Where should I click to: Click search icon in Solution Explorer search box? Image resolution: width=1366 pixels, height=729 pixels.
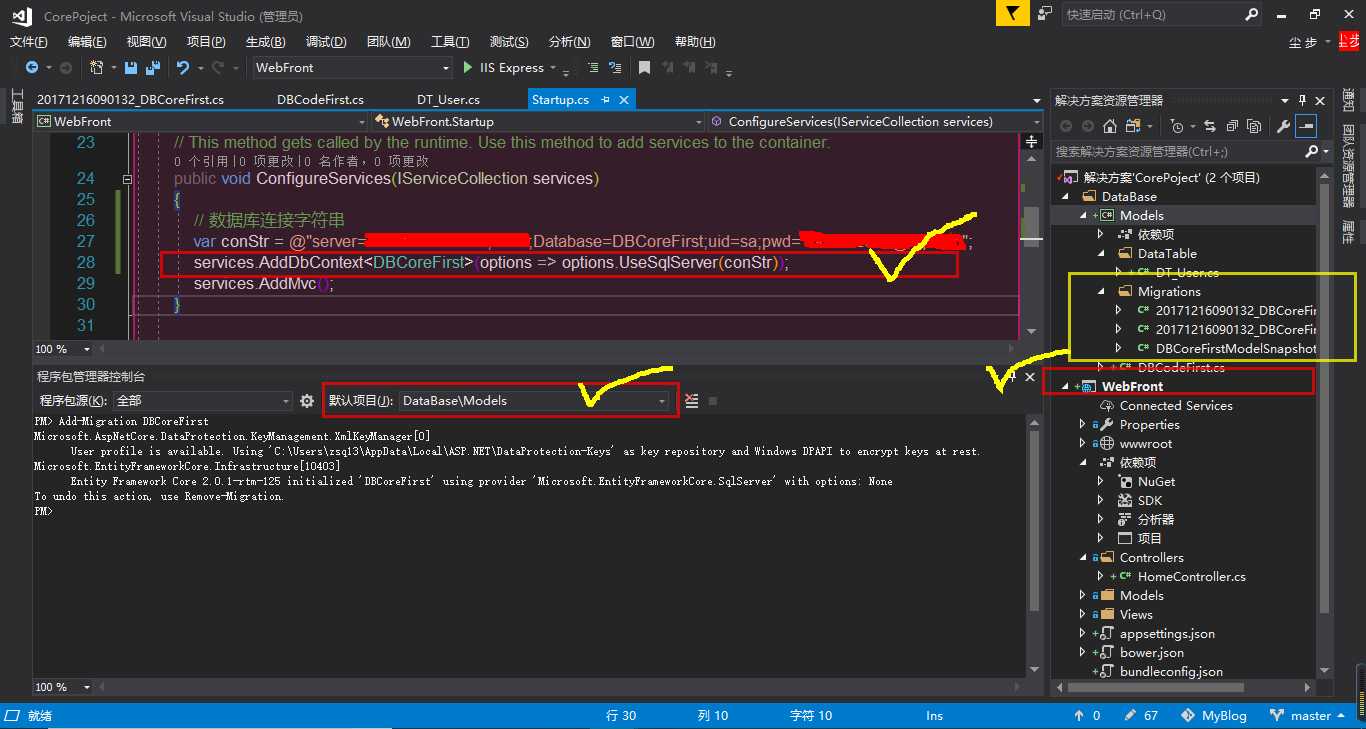[x=1311, y=152]
